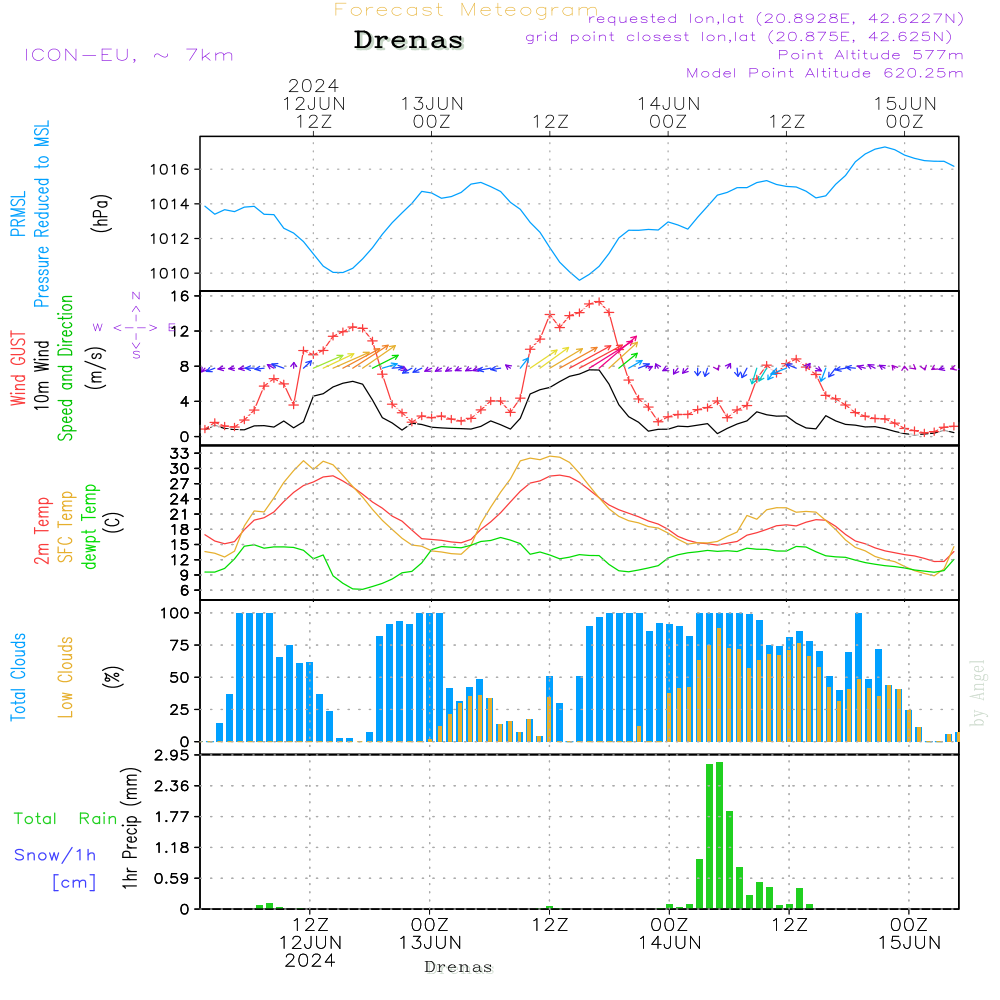
Task: Click the 'grid point closest lon,lat' line
Action: pyautogui.click(x=739, y=37)
